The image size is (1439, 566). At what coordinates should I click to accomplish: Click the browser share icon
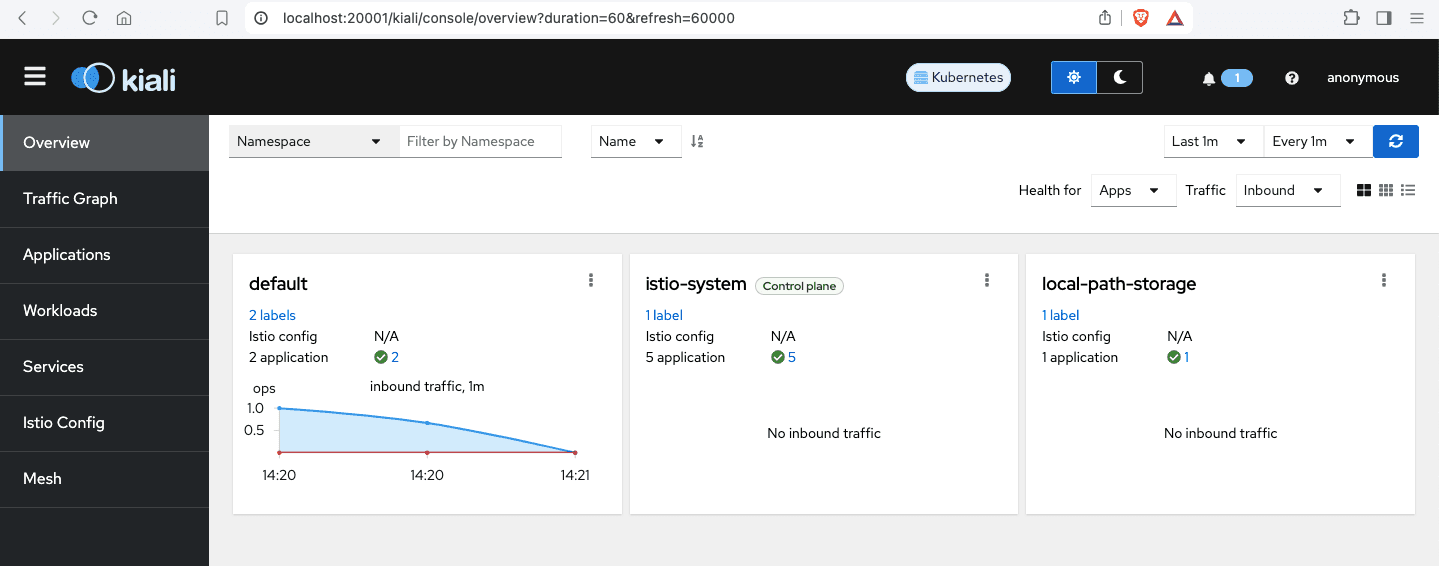pos(1105,18)
